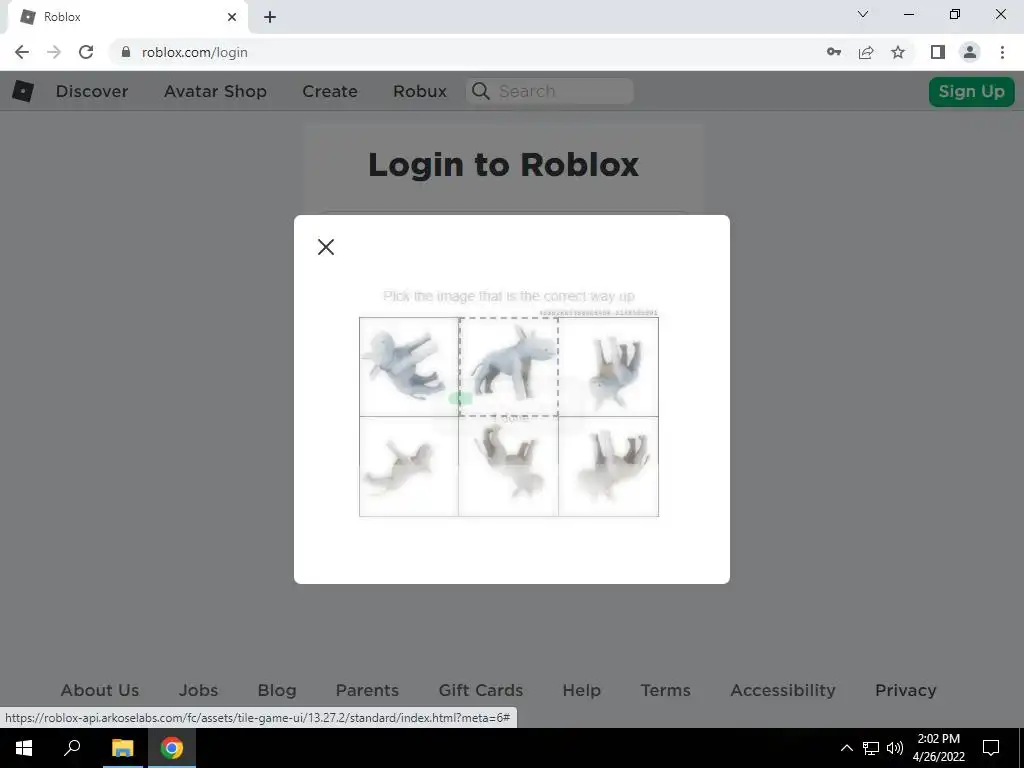Reload the Roblox login page

click(86, 52)
